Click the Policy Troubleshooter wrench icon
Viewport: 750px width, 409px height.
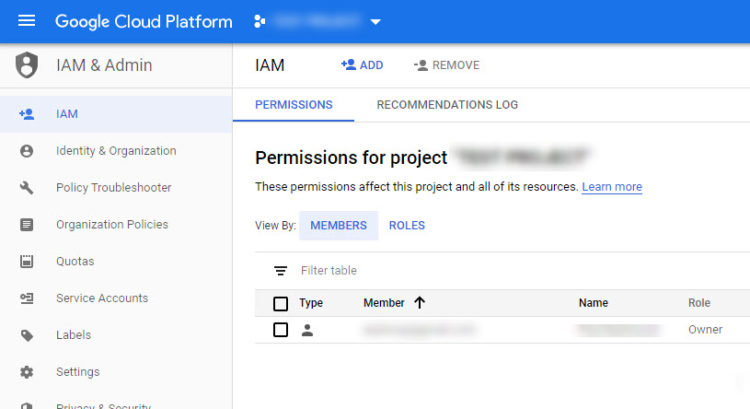coord(27,188)
